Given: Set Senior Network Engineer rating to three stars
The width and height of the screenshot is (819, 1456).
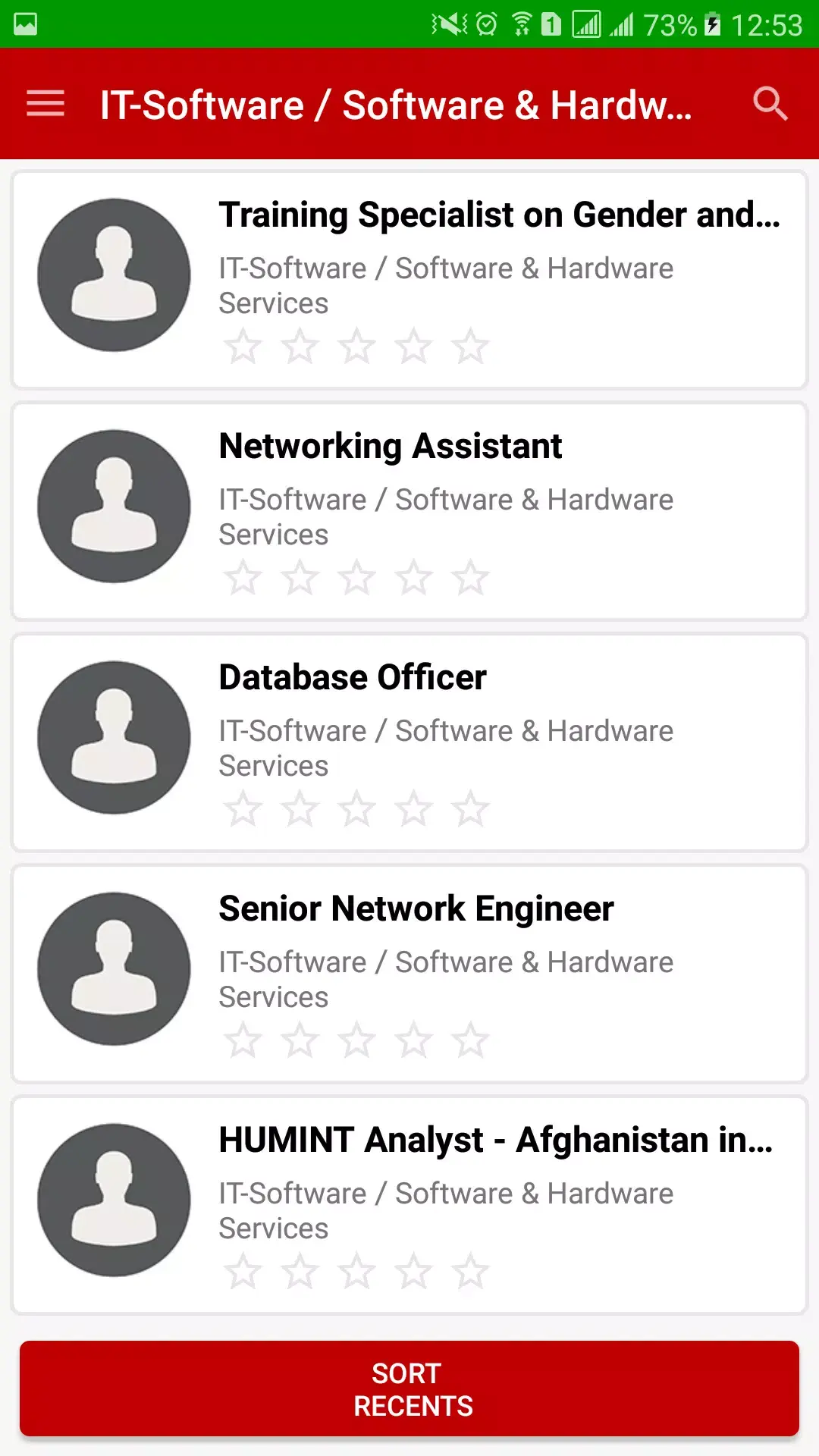Looking at the screenshot, I should (356, 1040).
